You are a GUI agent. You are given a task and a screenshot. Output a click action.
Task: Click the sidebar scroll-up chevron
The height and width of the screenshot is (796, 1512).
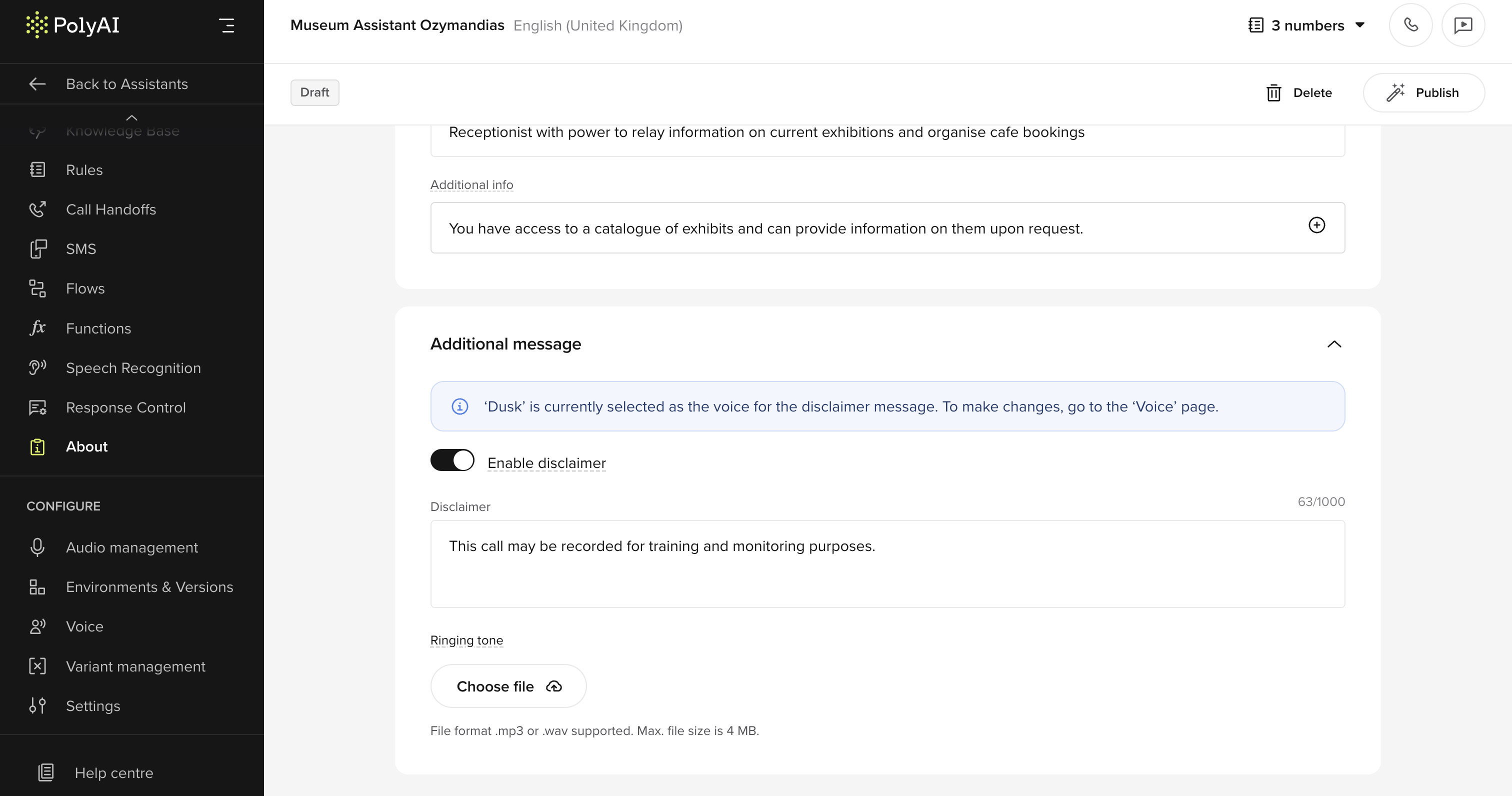click(x=131, y=117)
